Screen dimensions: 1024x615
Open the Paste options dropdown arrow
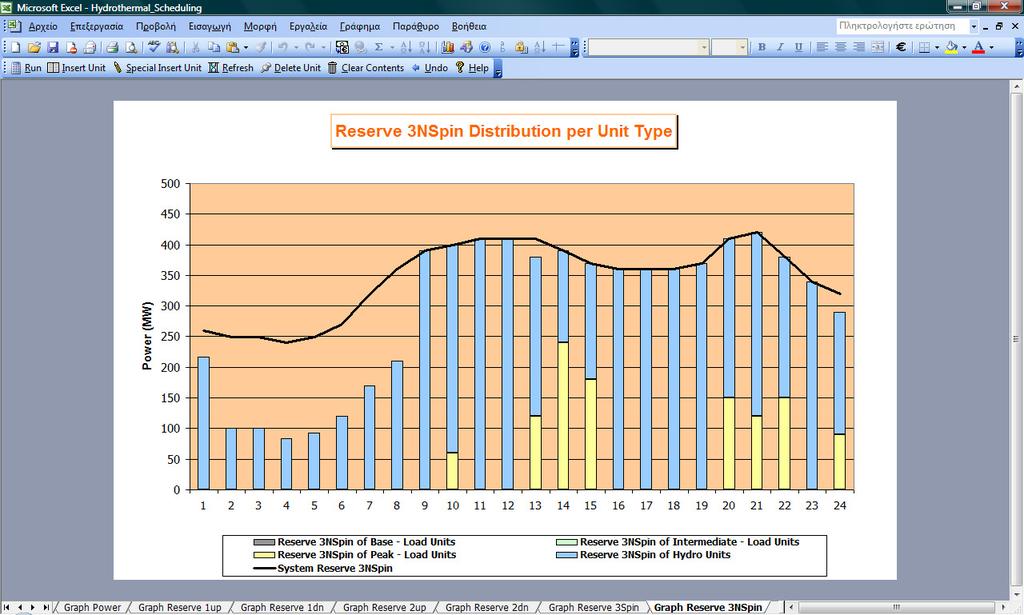point(246,47)
